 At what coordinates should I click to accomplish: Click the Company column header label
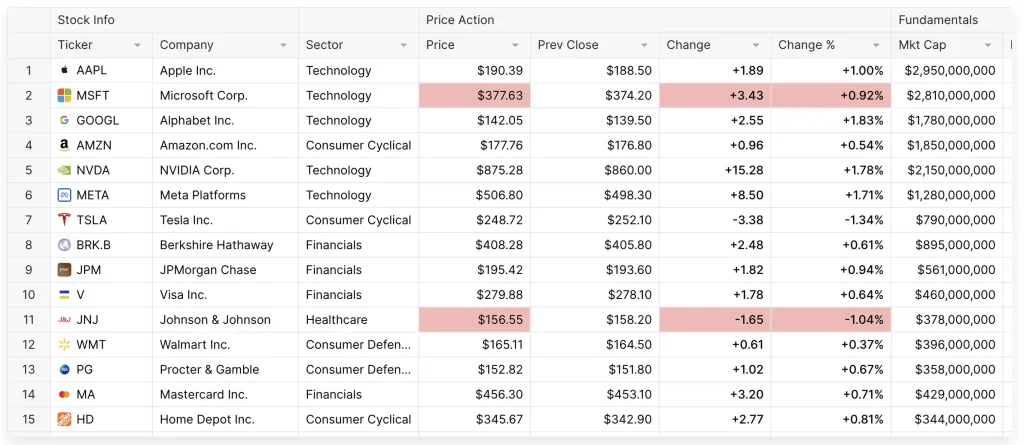pyautogui.click(x=187, y=45)
